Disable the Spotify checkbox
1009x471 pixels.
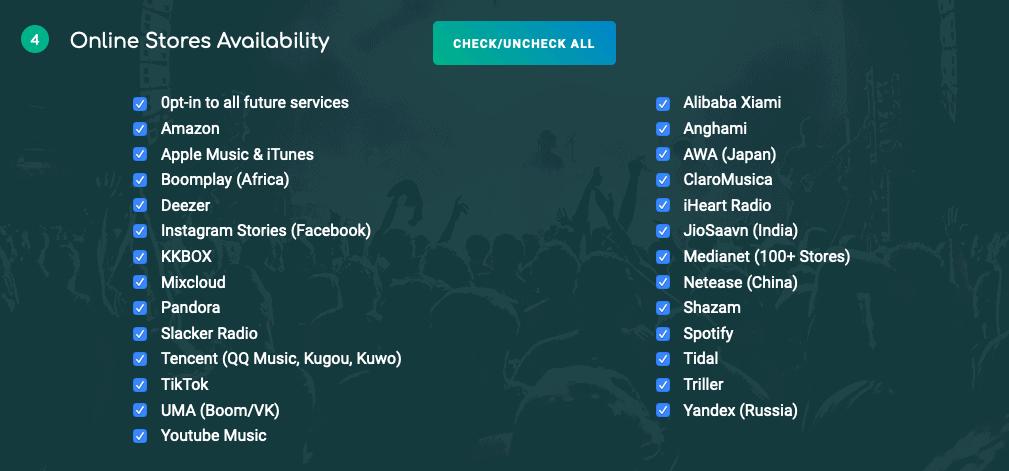[x=663, y=334]
